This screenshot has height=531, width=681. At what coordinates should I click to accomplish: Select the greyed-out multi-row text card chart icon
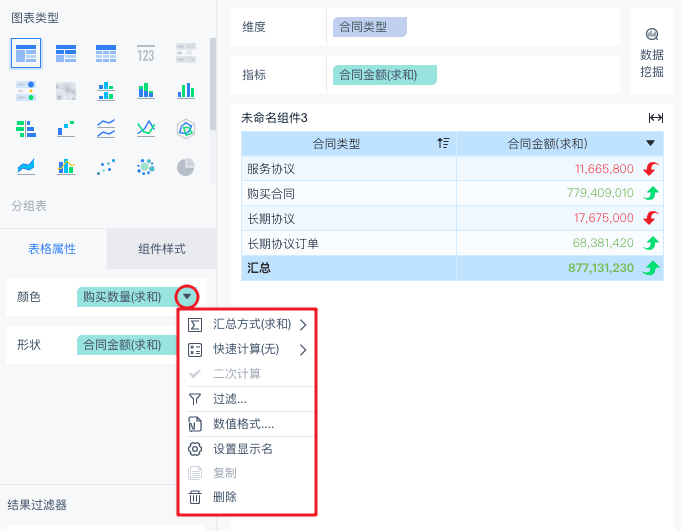tap(186, 53)
